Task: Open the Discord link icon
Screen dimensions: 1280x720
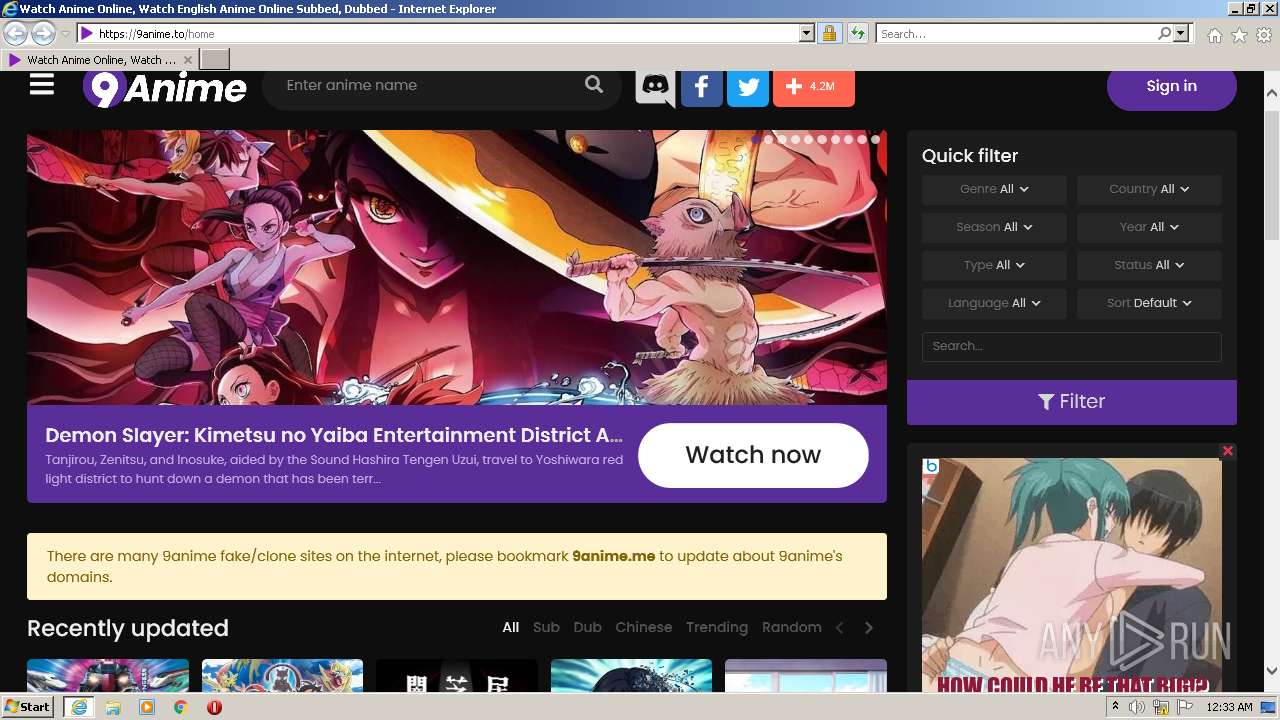Action: (655, 86)
